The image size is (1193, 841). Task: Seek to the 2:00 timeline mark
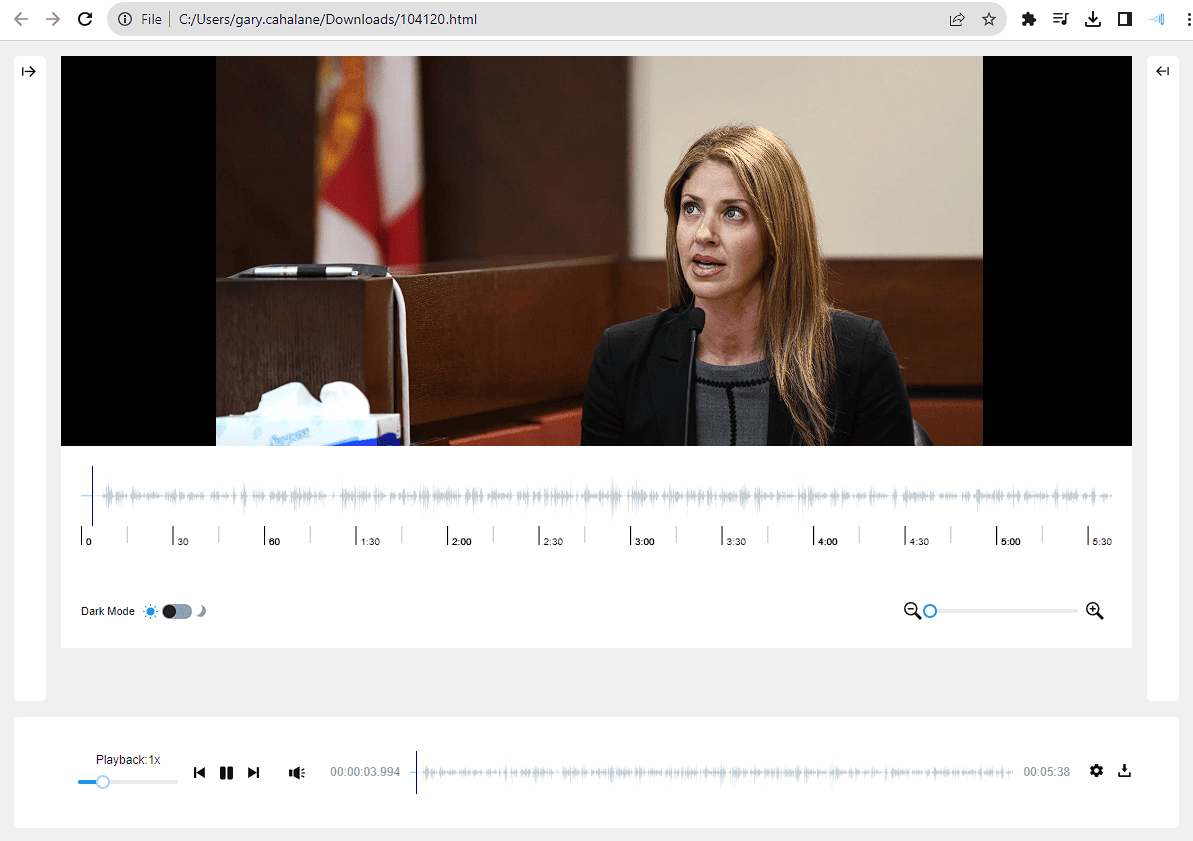click(x=461, y=542)
